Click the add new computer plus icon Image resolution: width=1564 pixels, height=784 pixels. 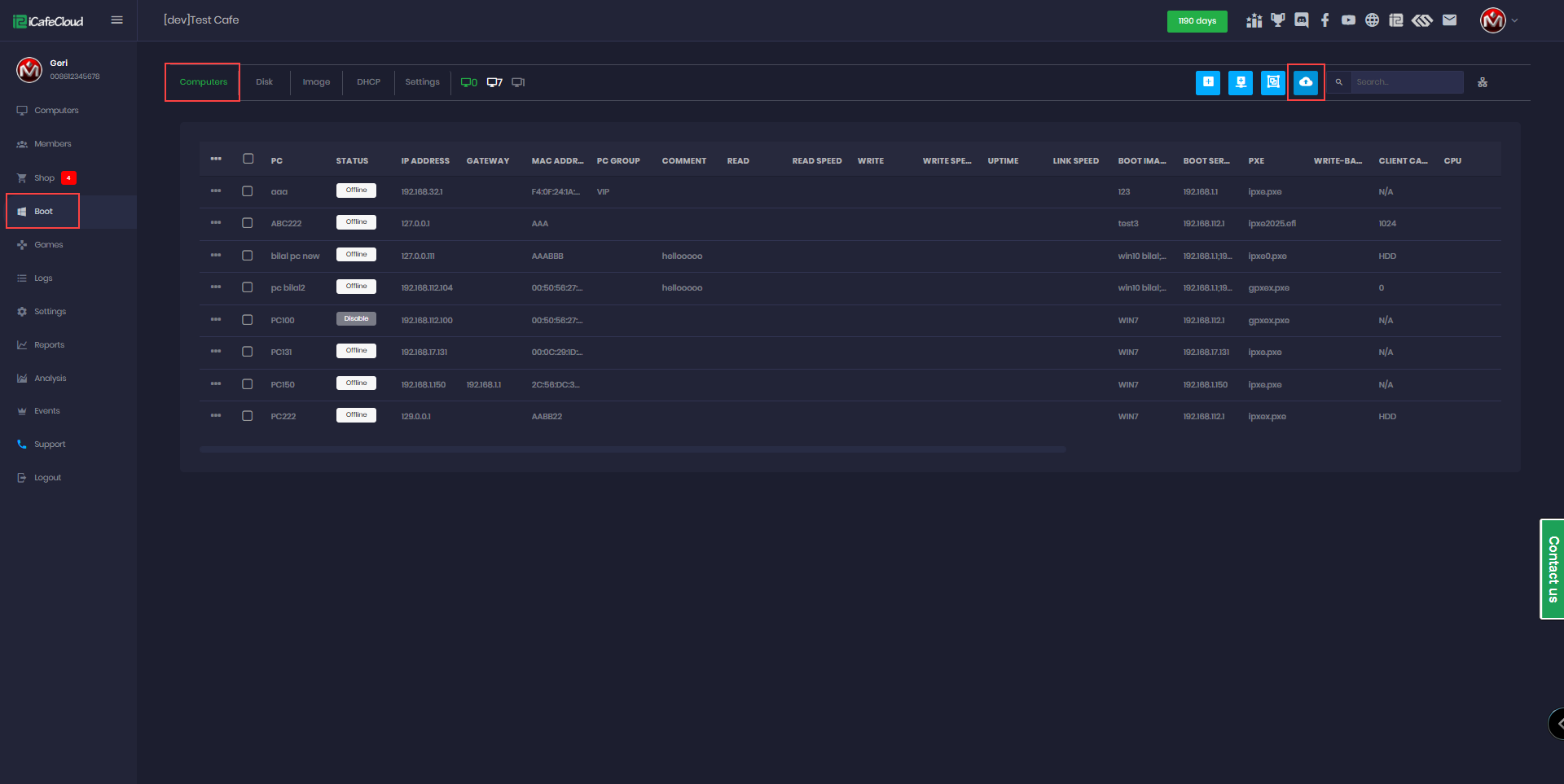[x=1207, y=82]
